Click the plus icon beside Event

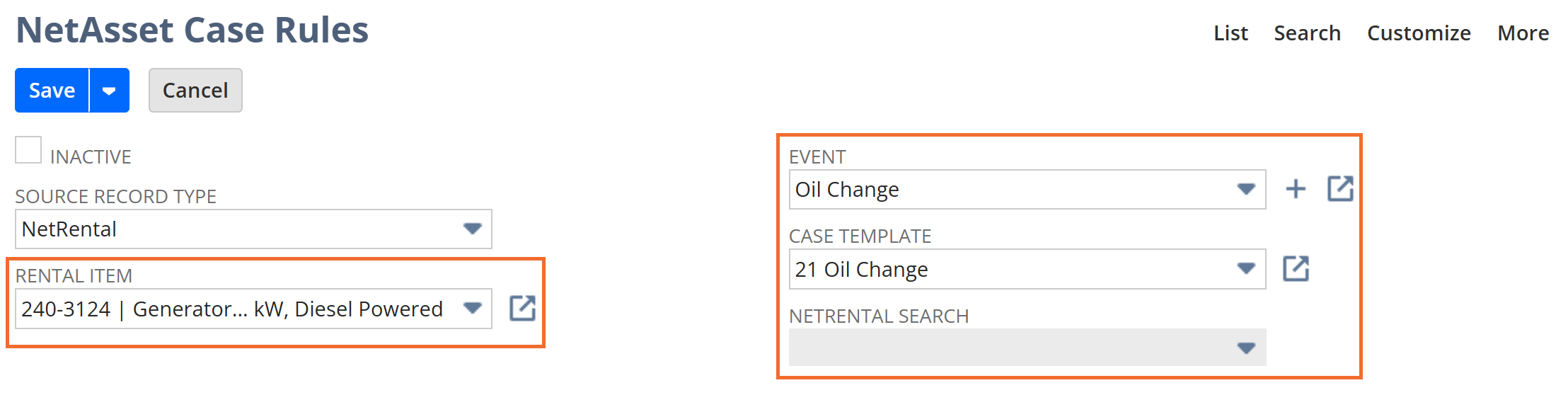pyautogui.click(x=1296, y=189)
